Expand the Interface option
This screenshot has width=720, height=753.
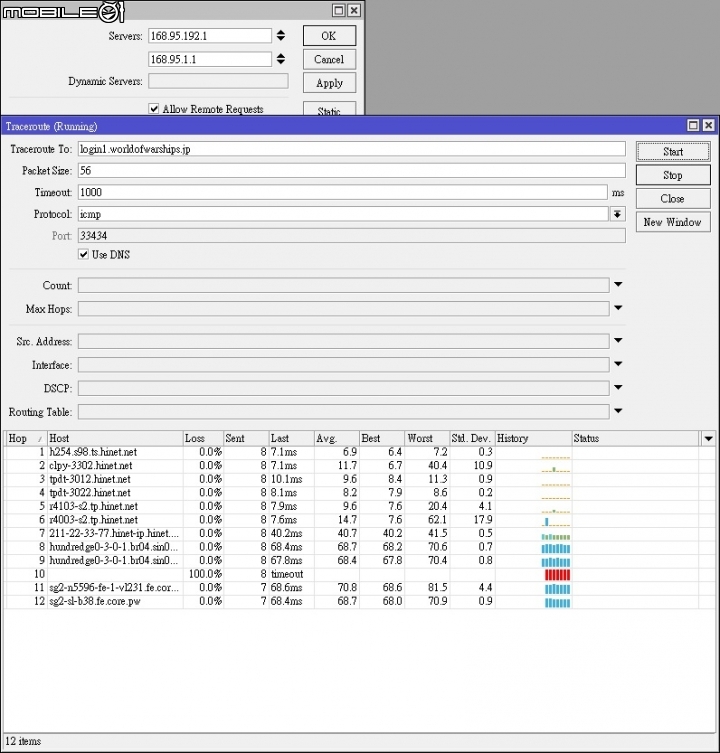coord(618,364)
